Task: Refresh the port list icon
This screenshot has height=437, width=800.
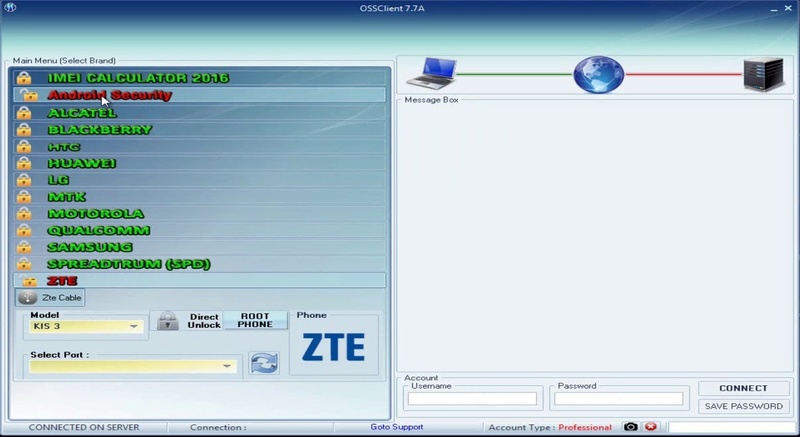Action: coord(264,363)
